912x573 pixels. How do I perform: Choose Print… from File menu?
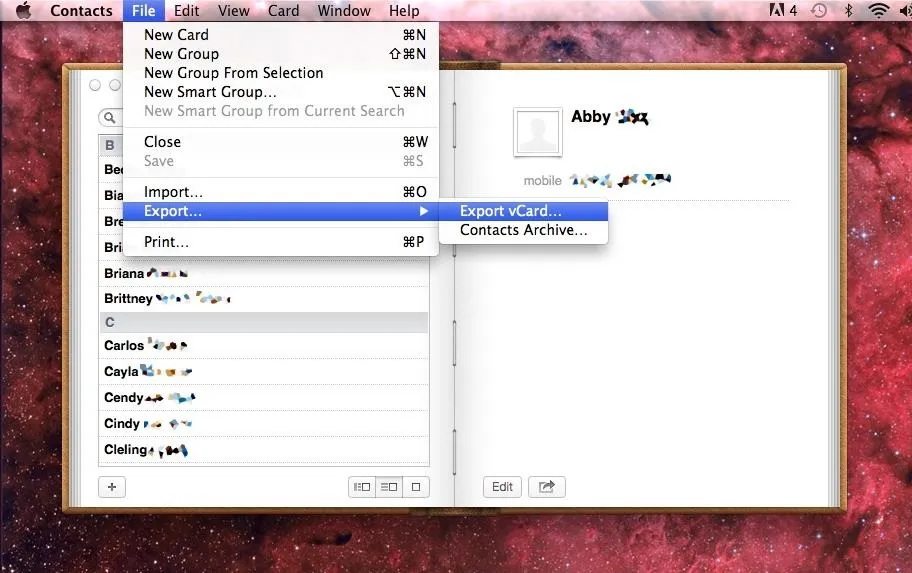(281, 242)
